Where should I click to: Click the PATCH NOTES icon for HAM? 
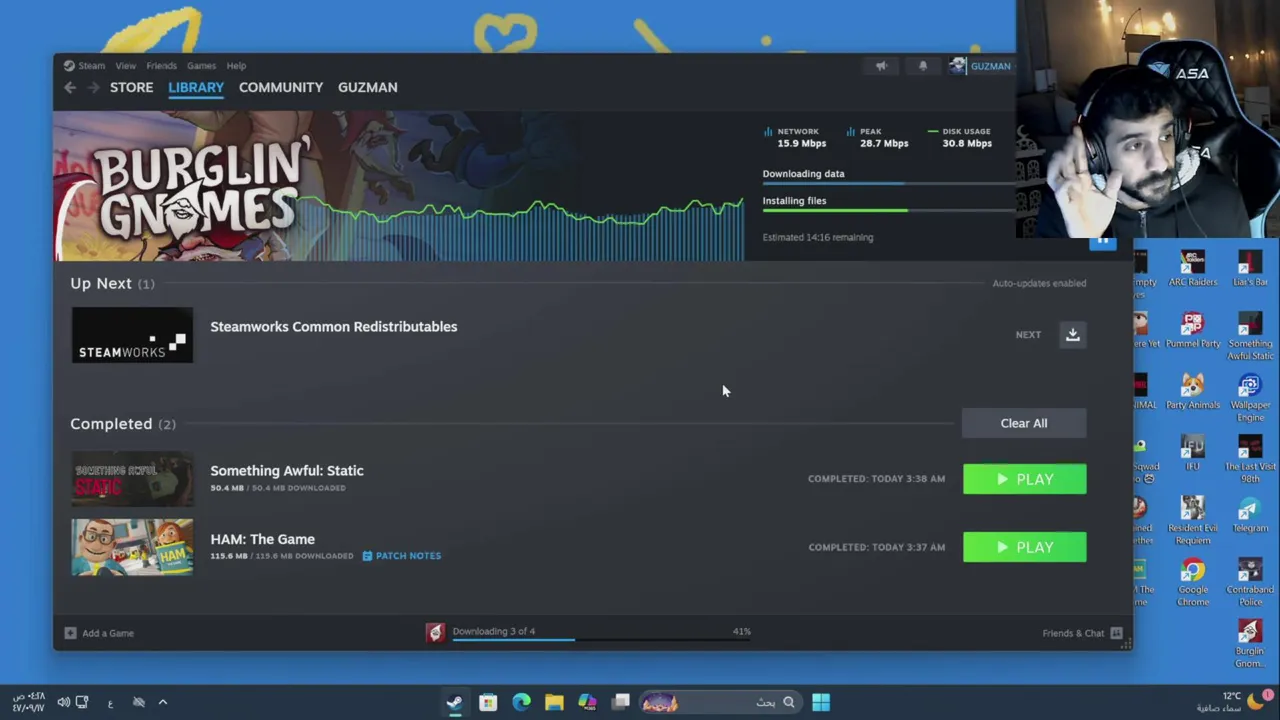tap(367, 556)
